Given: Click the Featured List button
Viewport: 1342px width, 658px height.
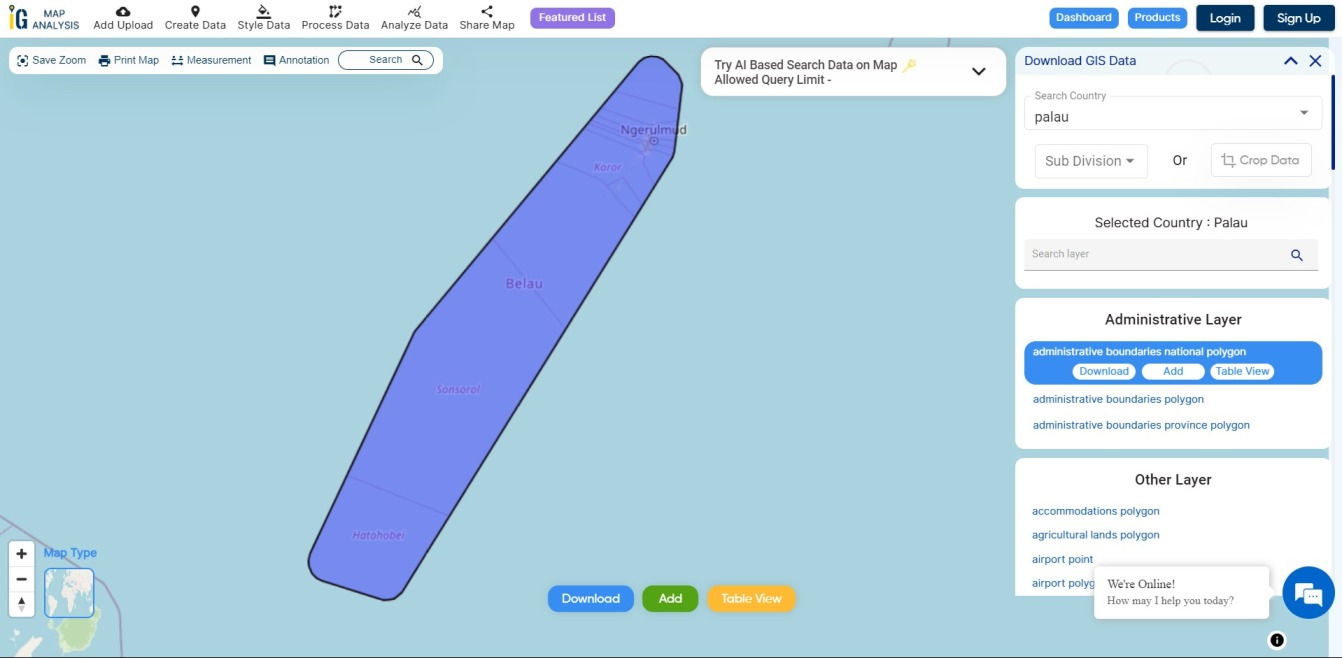Looking at the screenshot, I should click(572, 18).
